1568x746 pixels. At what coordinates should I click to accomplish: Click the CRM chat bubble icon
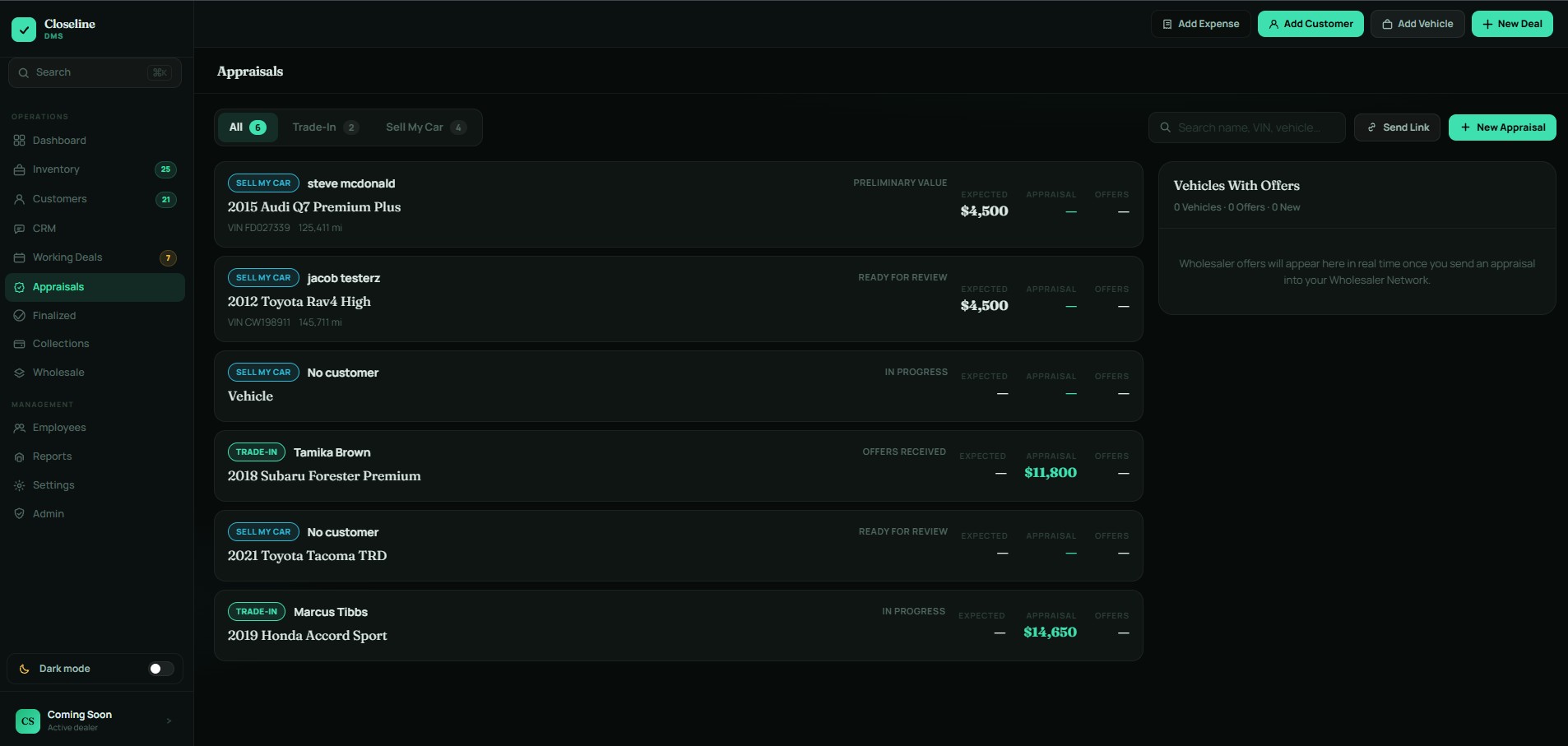point(19,229)
